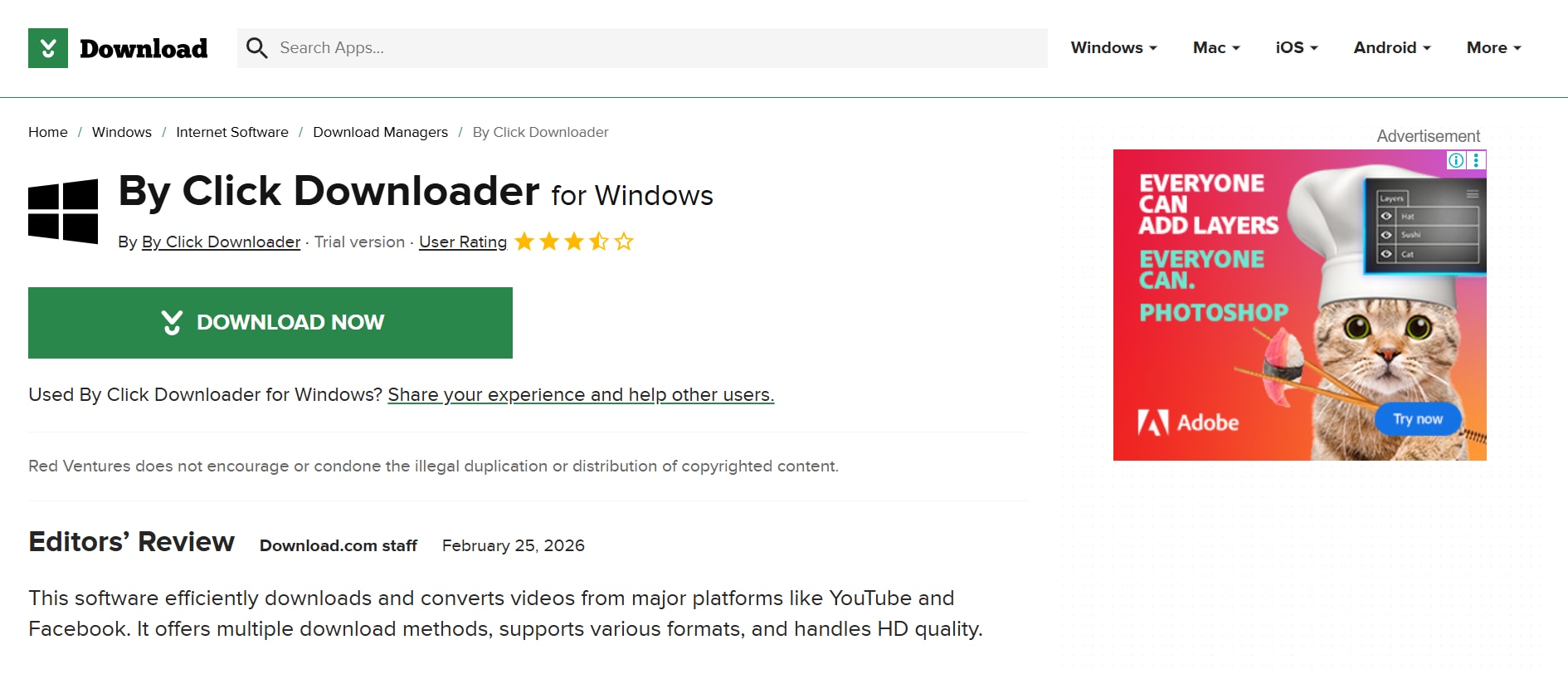Select the fifth empty rating star
Image resolution: width=1568 pixels, height=674 pixels.
(x=625, y=242)
